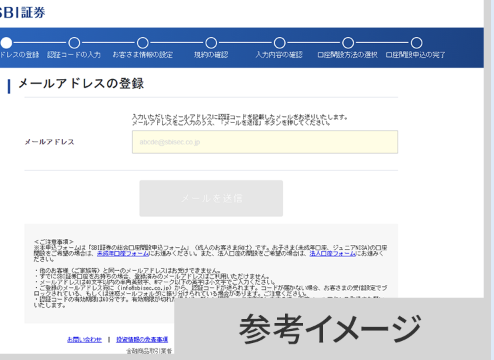The image size is (494, 360).
Task: Click the 規約の確認 step circle
Action: pos(211,43)
